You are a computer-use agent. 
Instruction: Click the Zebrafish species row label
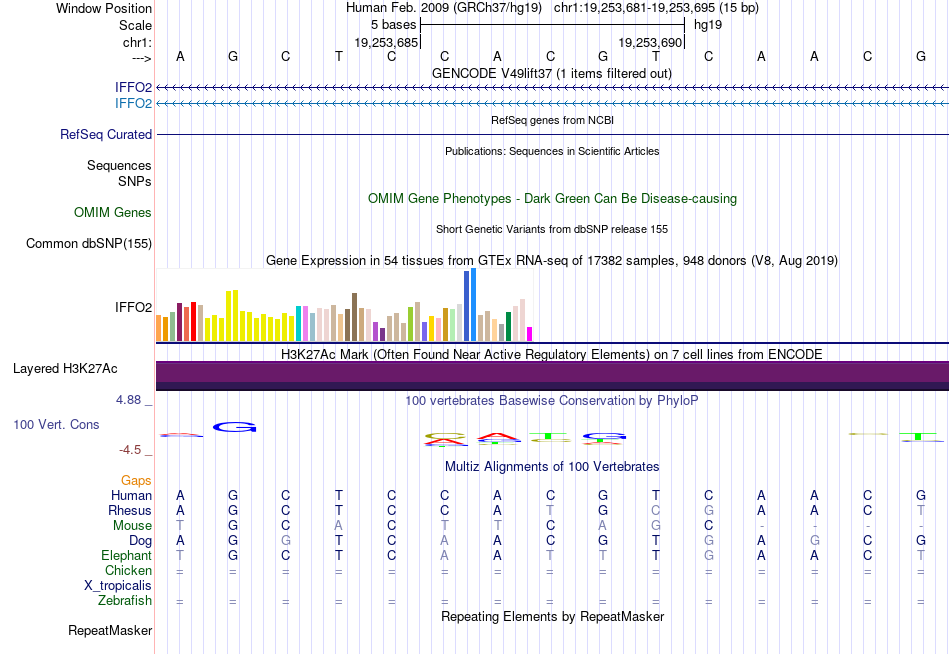pos(125,600)
